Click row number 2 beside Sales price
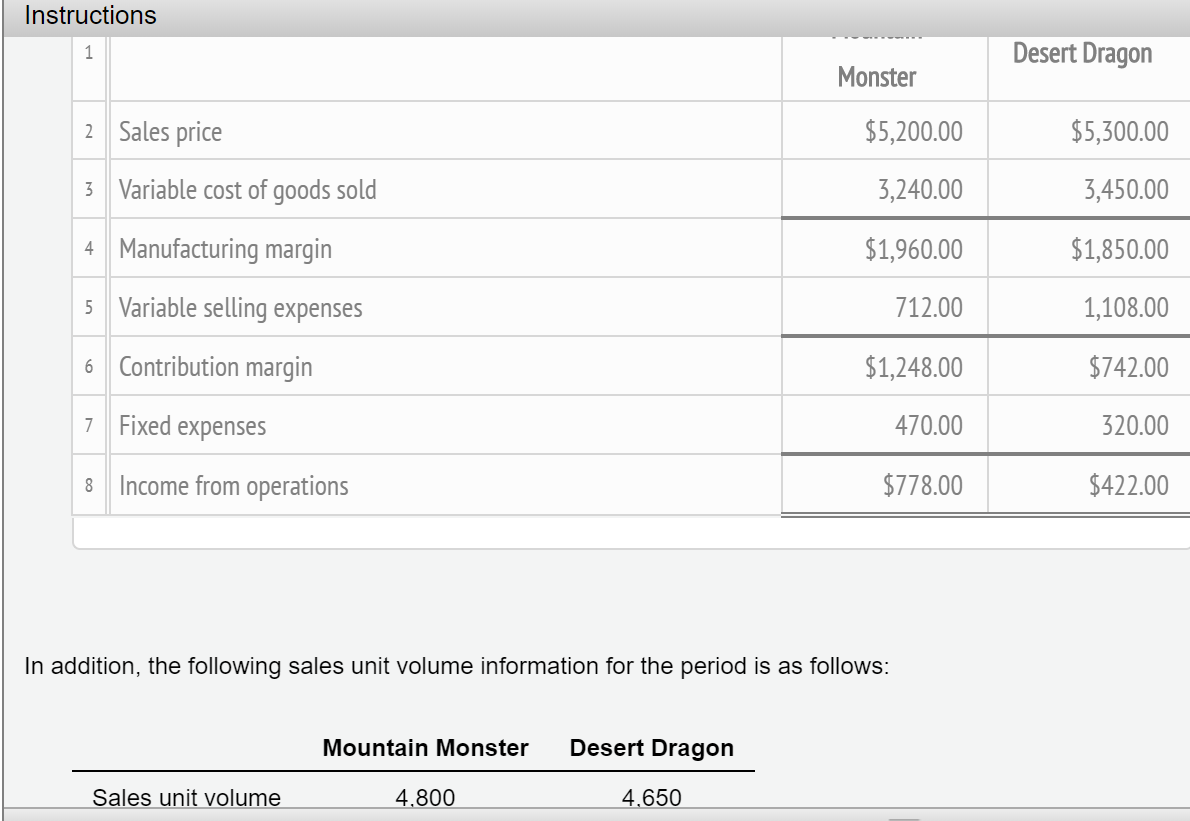 point(90,131)
